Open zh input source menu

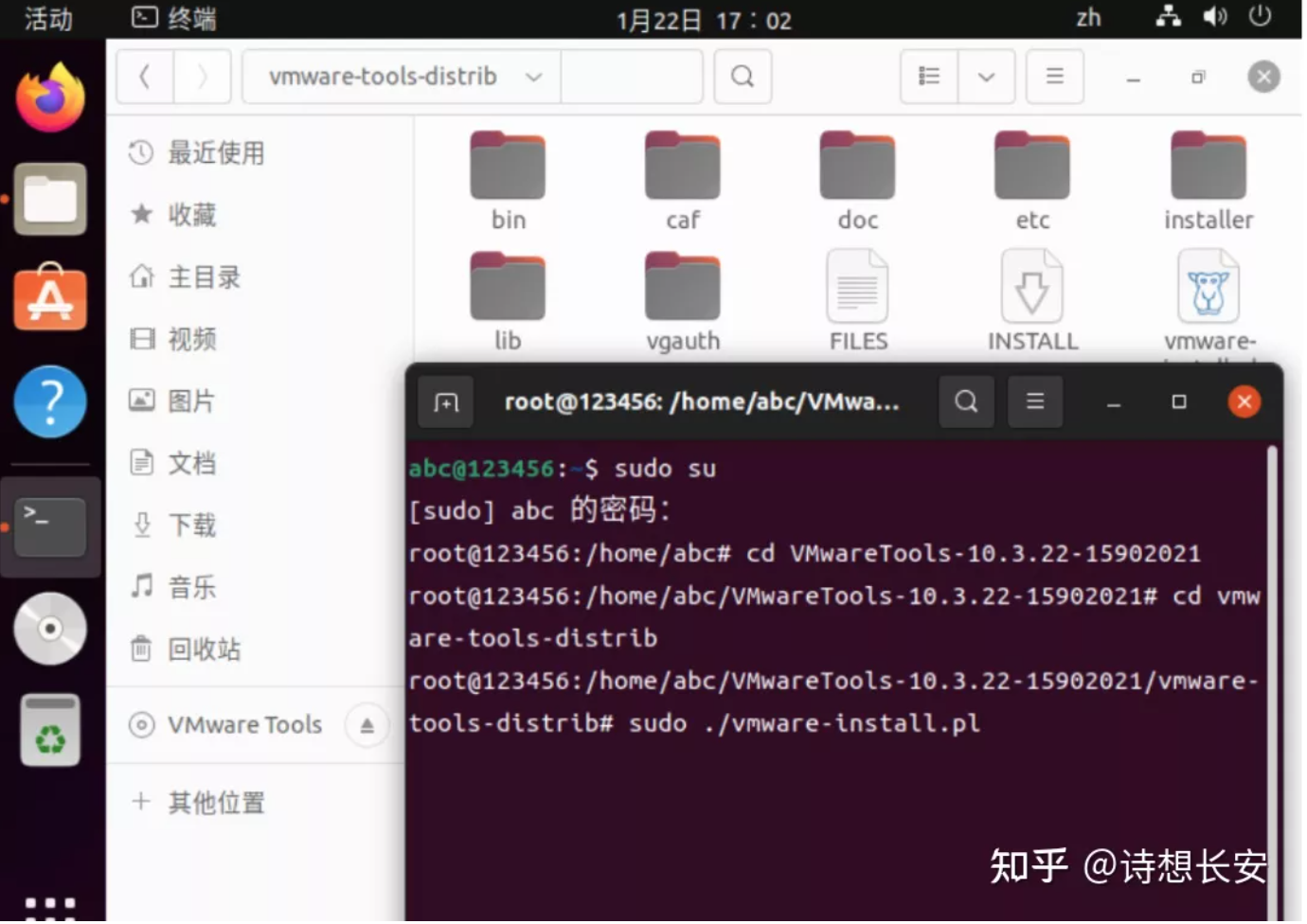1089,18
